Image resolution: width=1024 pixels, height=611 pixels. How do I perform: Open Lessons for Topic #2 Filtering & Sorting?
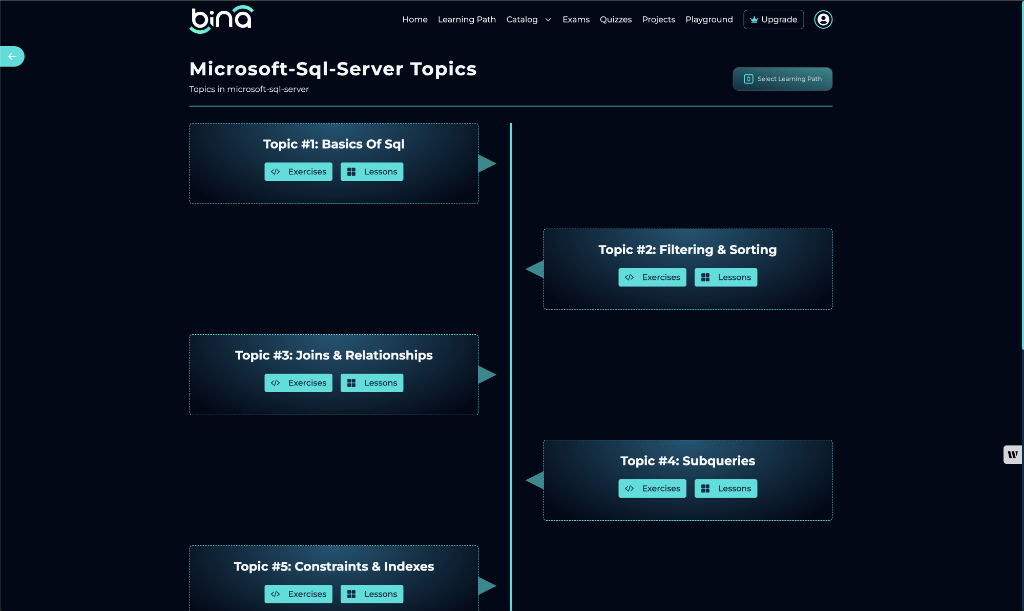tap(726, 277)
